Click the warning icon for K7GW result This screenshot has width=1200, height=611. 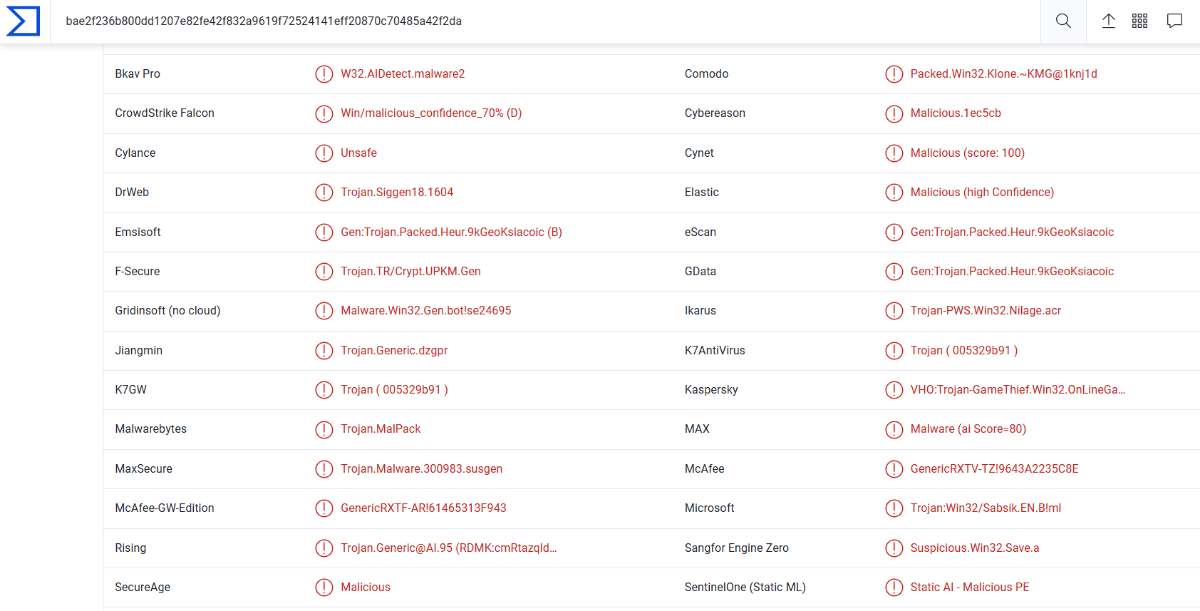tap(324, 390)
